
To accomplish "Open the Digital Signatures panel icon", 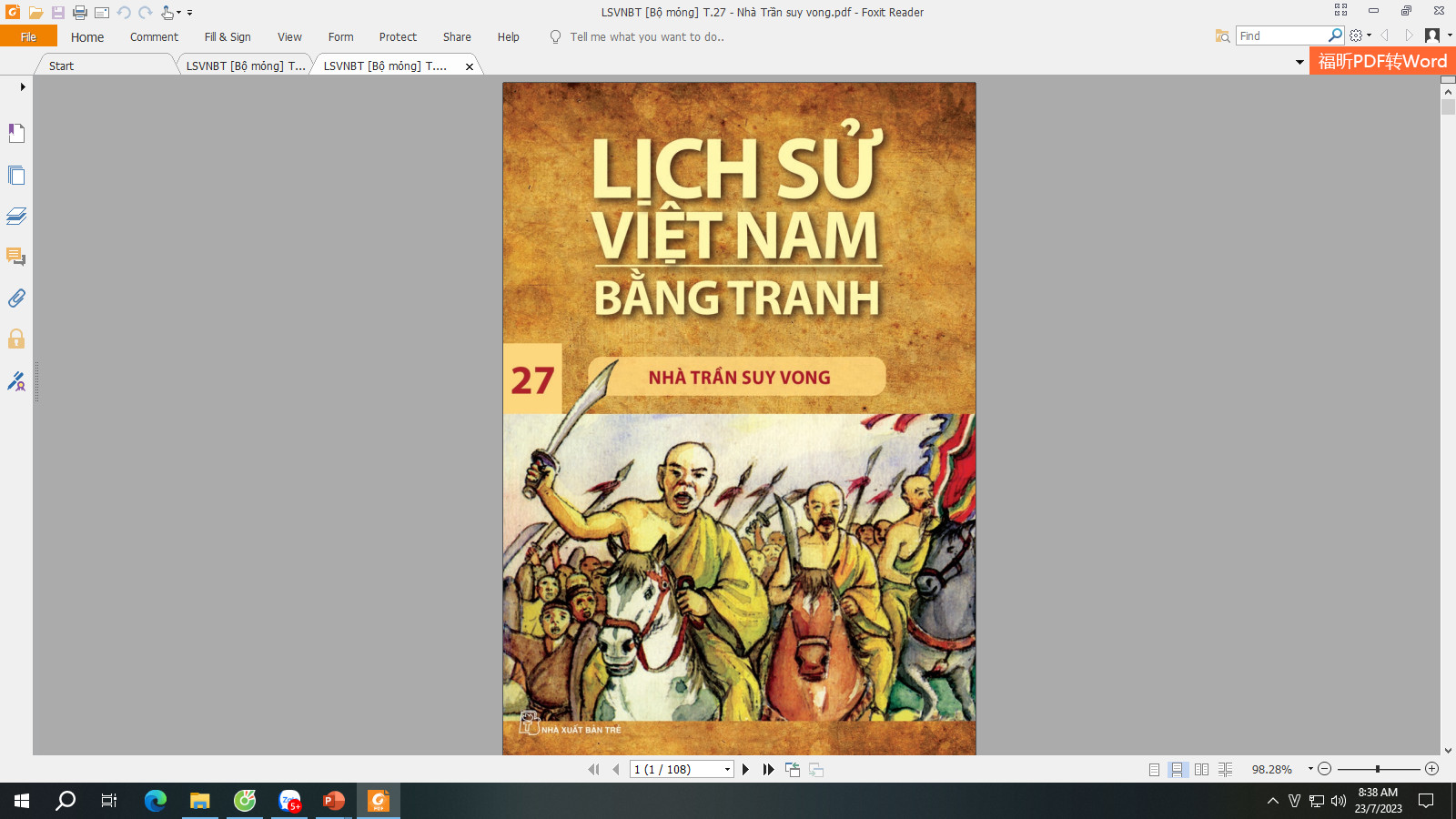I will pos(16,380).
